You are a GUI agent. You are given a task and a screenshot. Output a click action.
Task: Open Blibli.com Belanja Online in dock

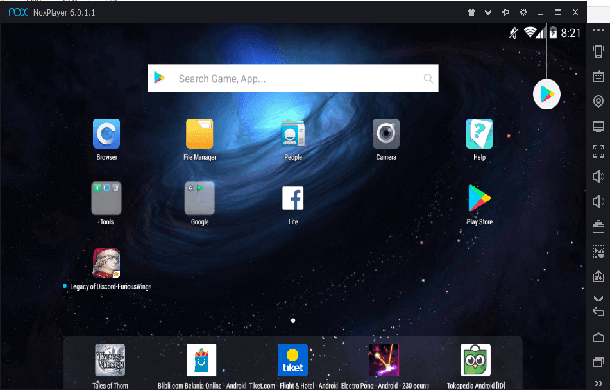pos(201,360)
